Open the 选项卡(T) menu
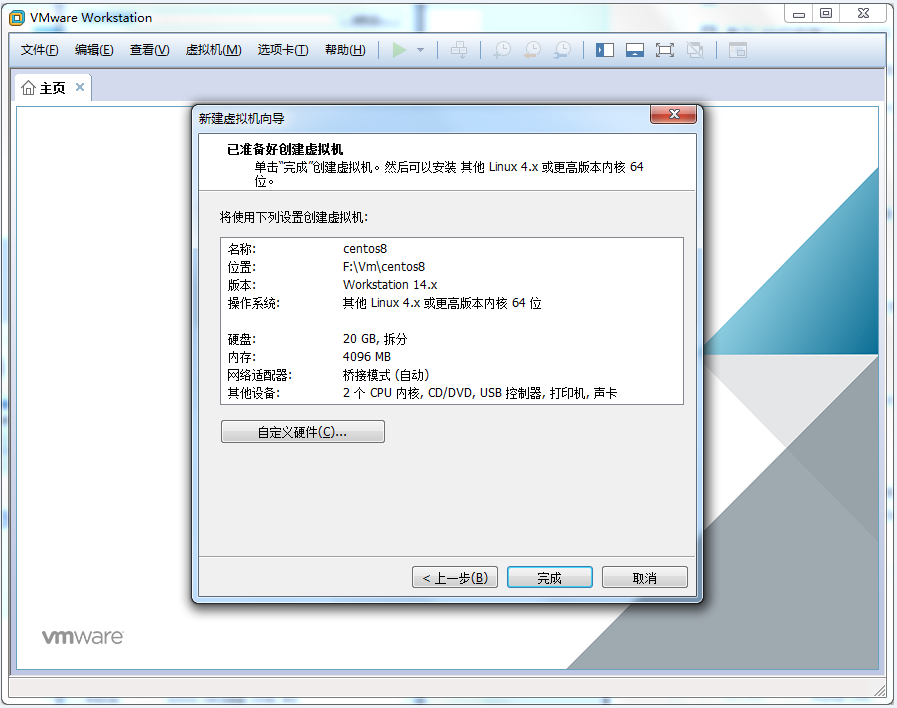This screenshot has height=708, width=897. [283, 50]
